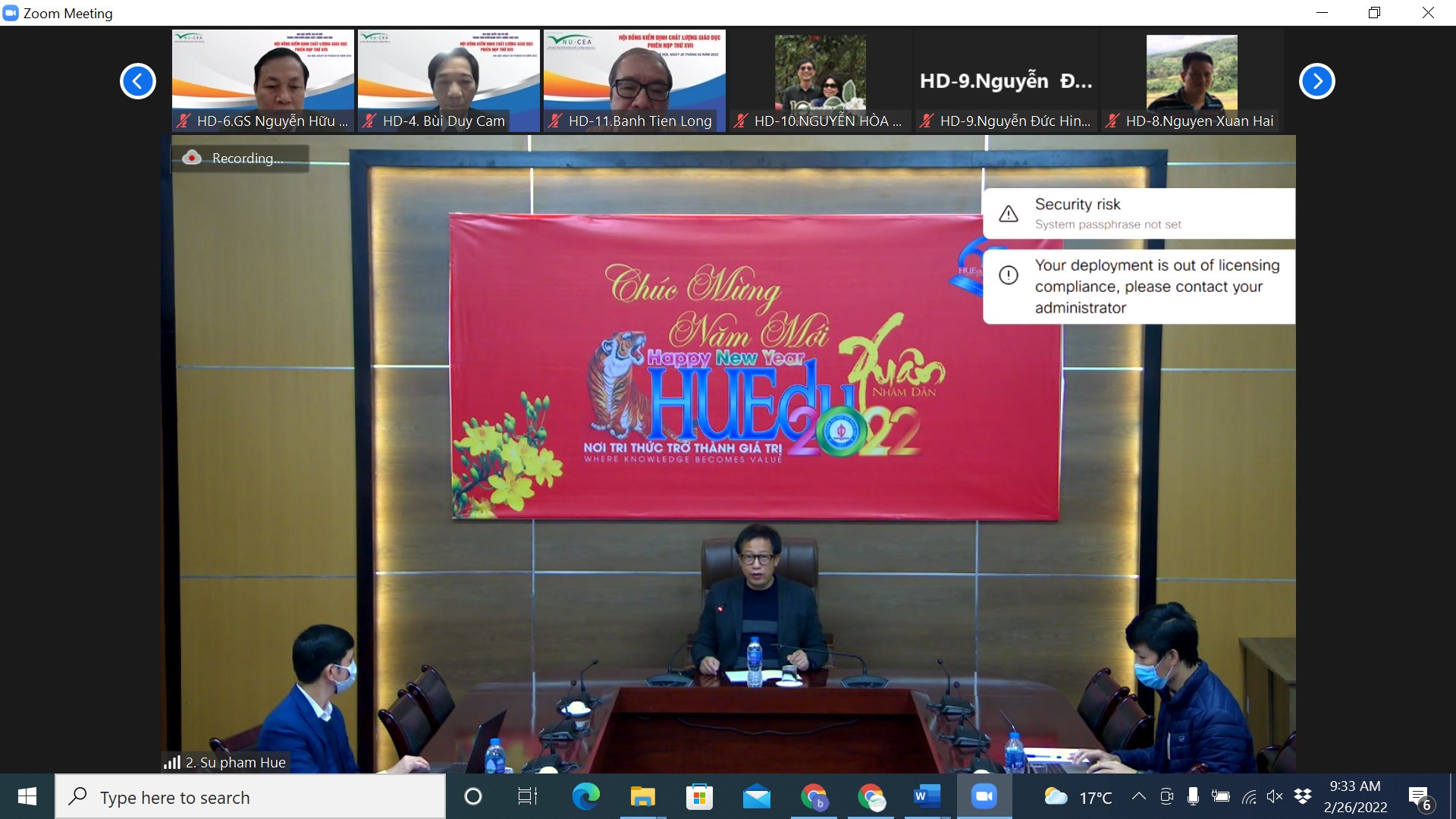Viewport: 1456px width, 819px height.
Task: Click the Security risk warning notification
Action: coord(1137,213)
